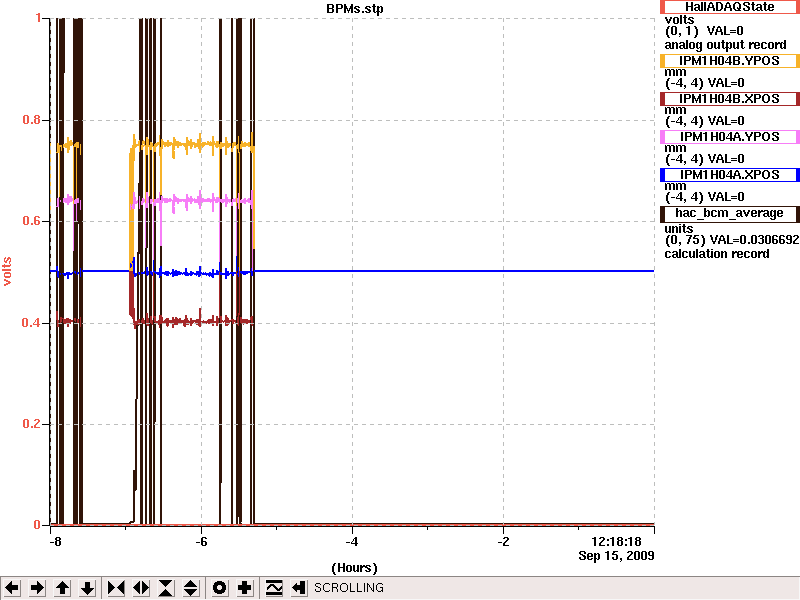This screenshot has width=800, height=600.
Task: Click the circle (ring) toolbar icon
Action: (219, 588)
